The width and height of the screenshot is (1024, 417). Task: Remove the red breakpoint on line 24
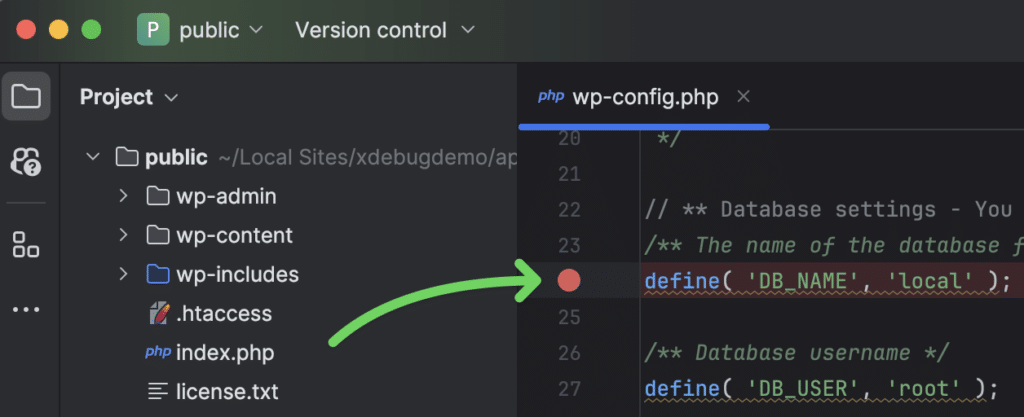click(569, 281)
